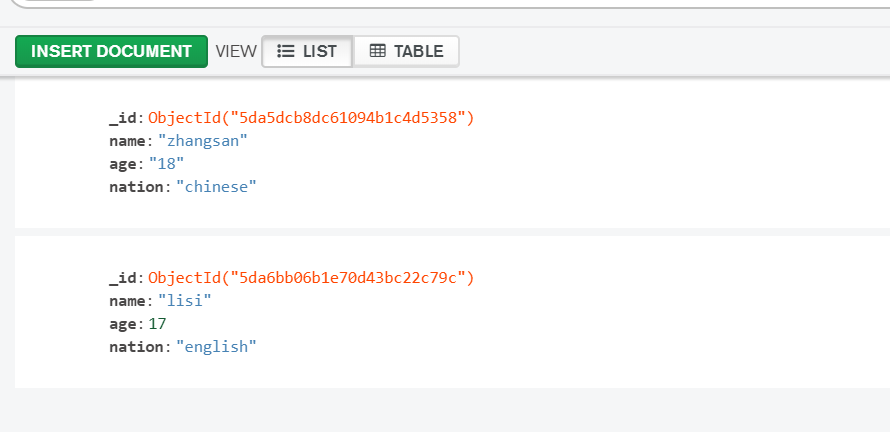Click the INSERT DOCUMENT button
890x432 pixels.
click(111, 51)
